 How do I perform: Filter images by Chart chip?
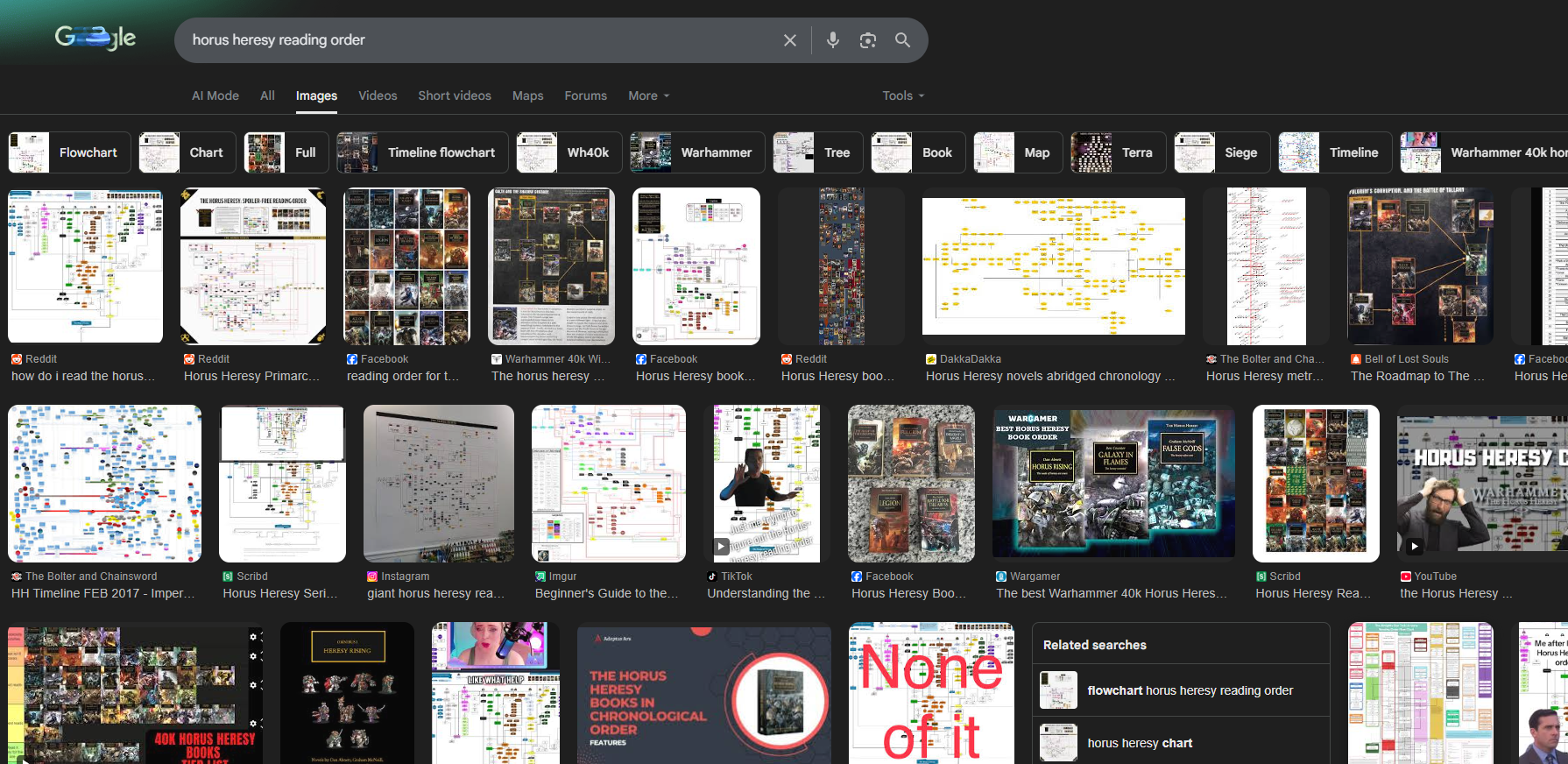pyautogui.click(x=187, y=152)
